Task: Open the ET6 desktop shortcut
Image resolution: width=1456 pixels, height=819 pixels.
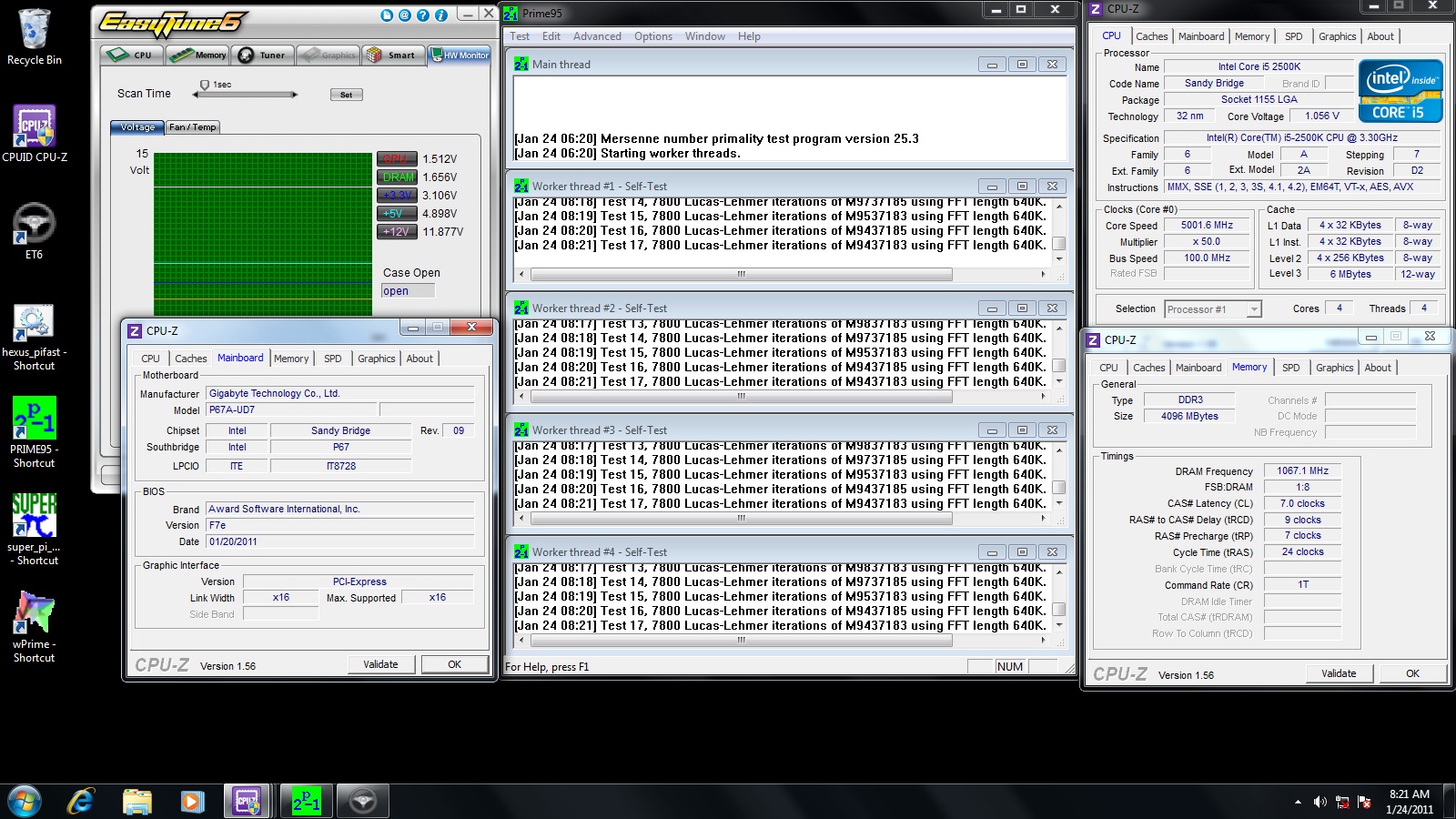Action: point(34,231)
